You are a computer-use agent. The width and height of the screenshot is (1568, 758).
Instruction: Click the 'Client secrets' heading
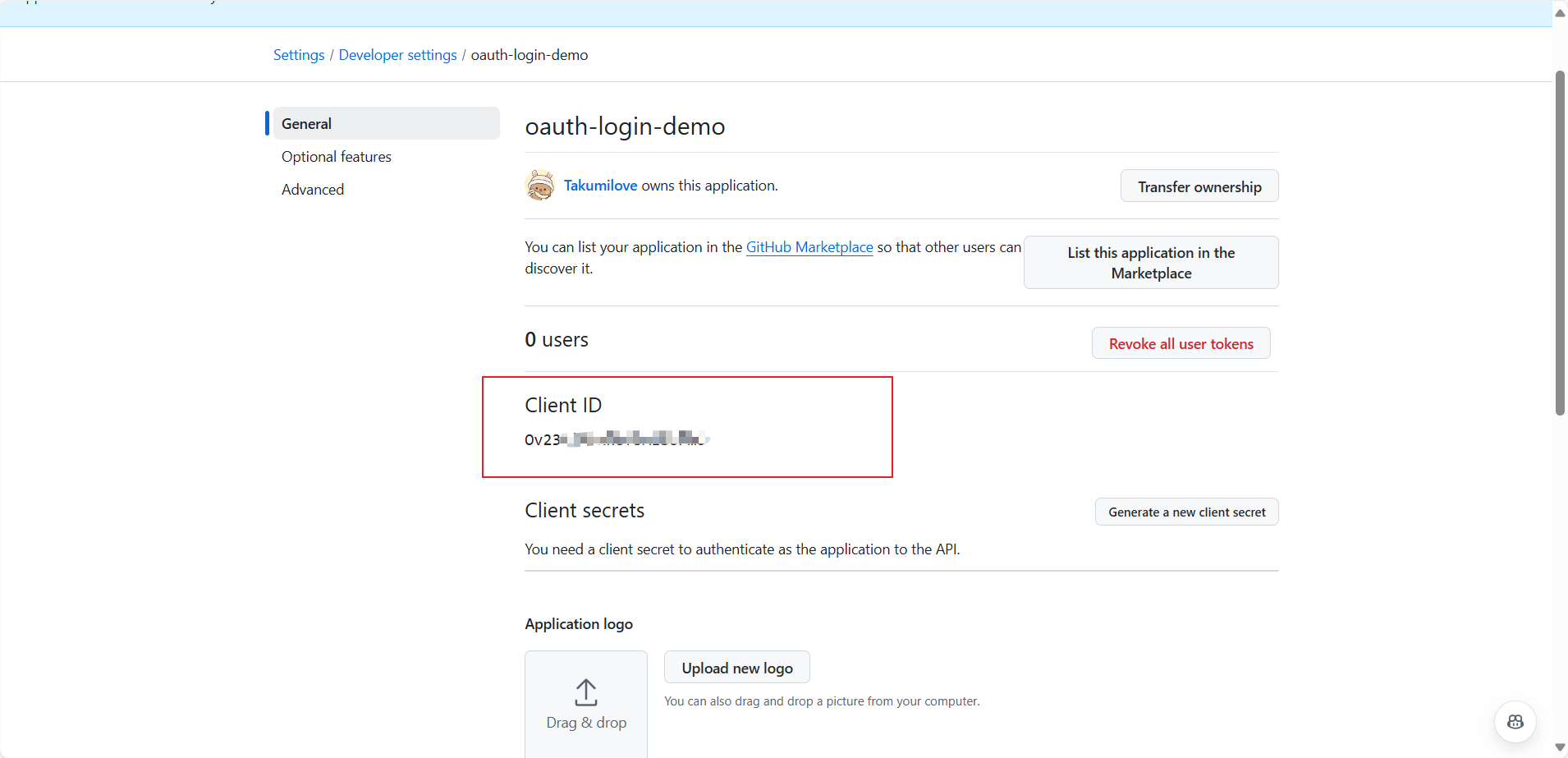click(585, 511)
